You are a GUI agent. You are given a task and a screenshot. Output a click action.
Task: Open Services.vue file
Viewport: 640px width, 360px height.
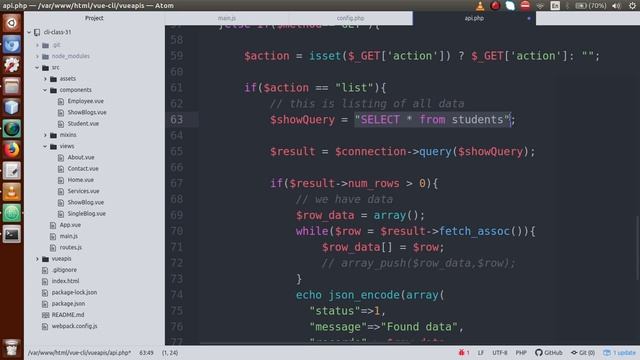[83, 191]
